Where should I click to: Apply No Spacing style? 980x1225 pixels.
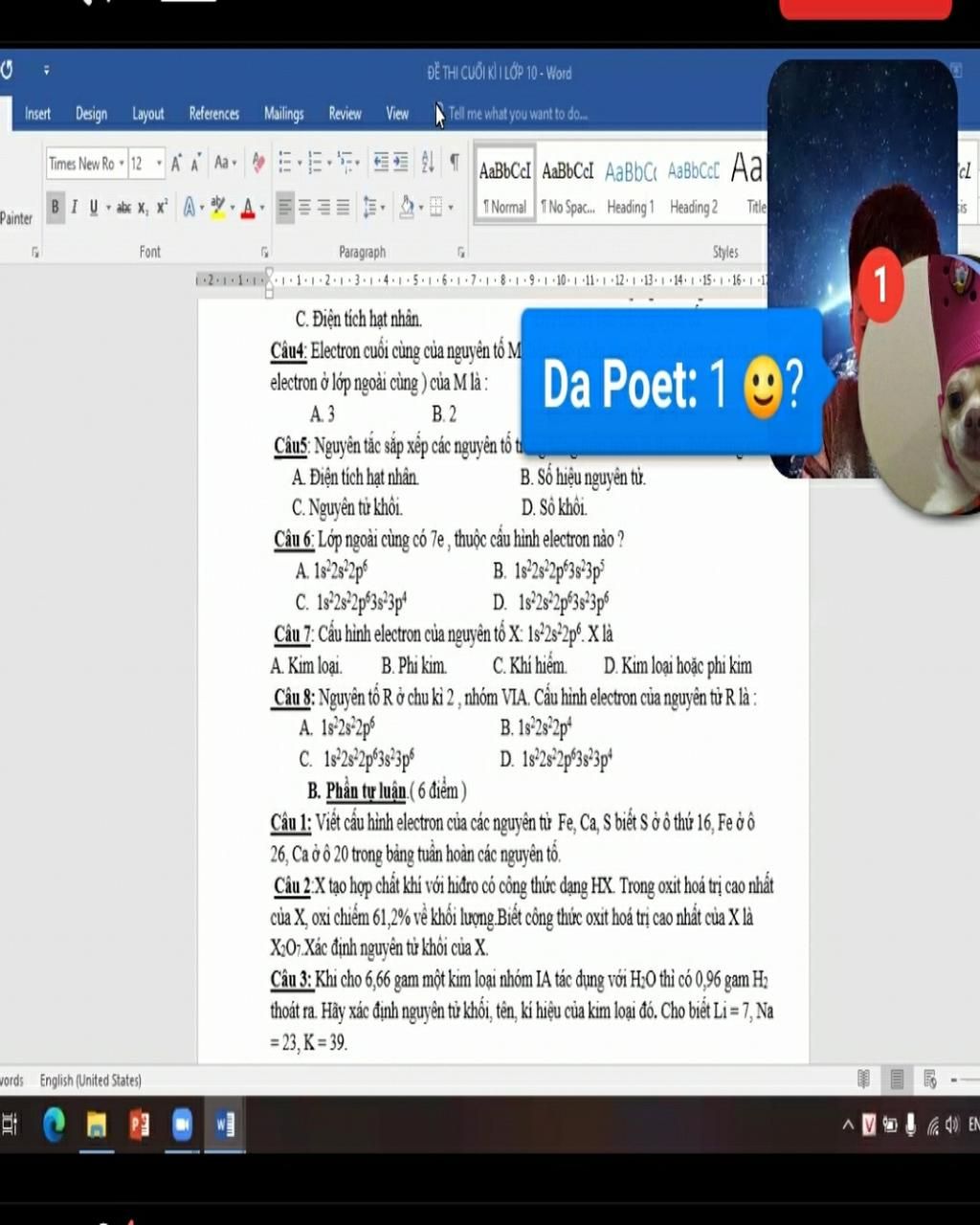coord(568,186)
